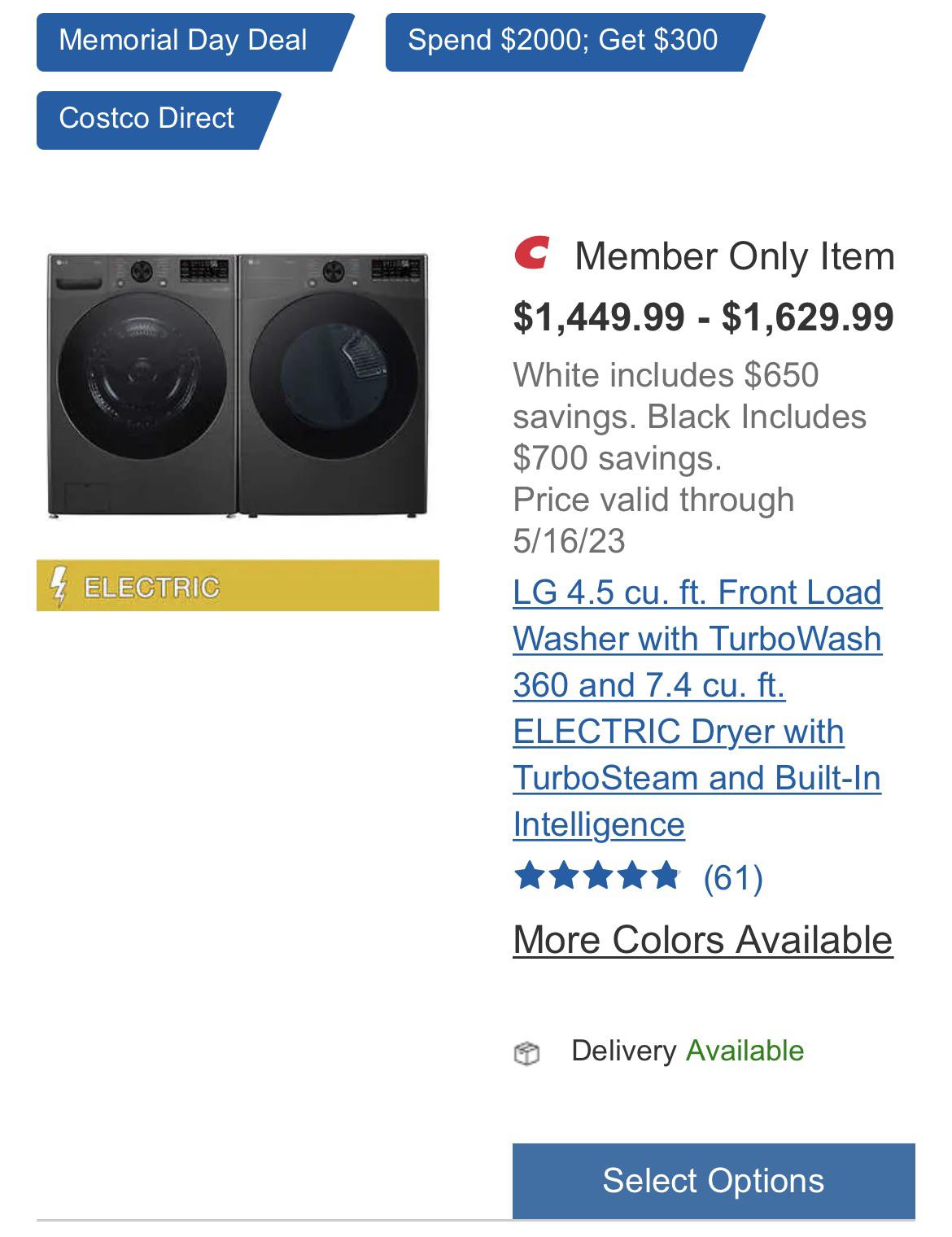Click the middle rating star
Screen dimensions: 952x1237
click(x=598, y=873)
